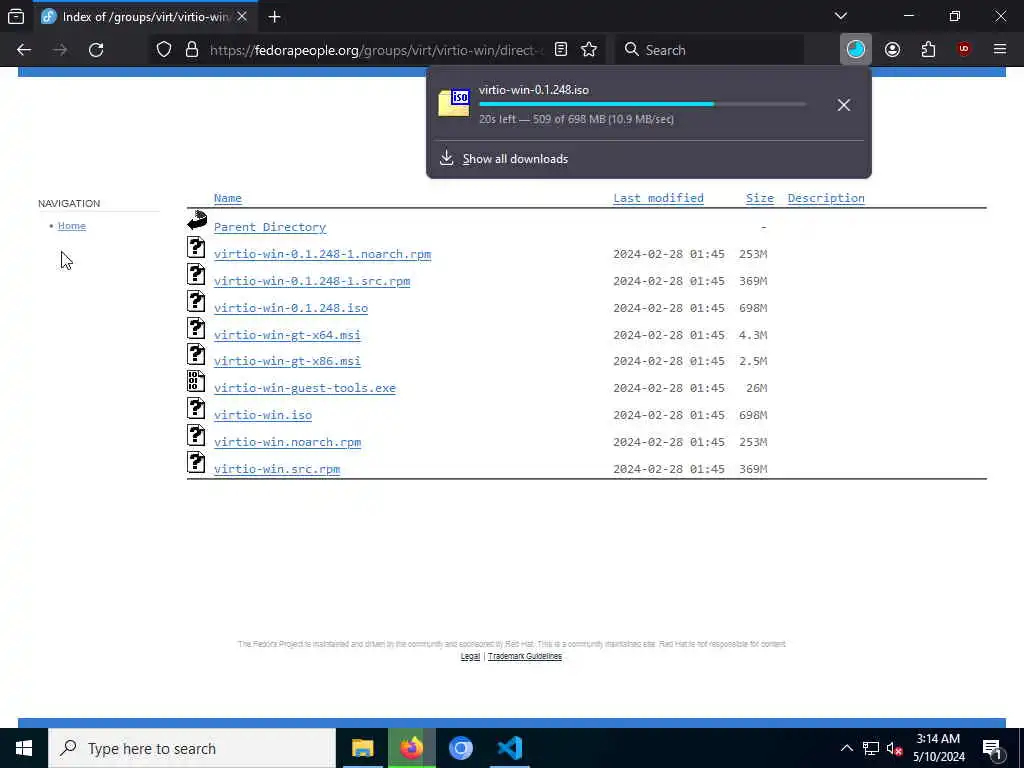This screenshot has width=1024, height=768.
Task: Open the Firefox hamburger menu
Action: click(x=1000, y=50)
